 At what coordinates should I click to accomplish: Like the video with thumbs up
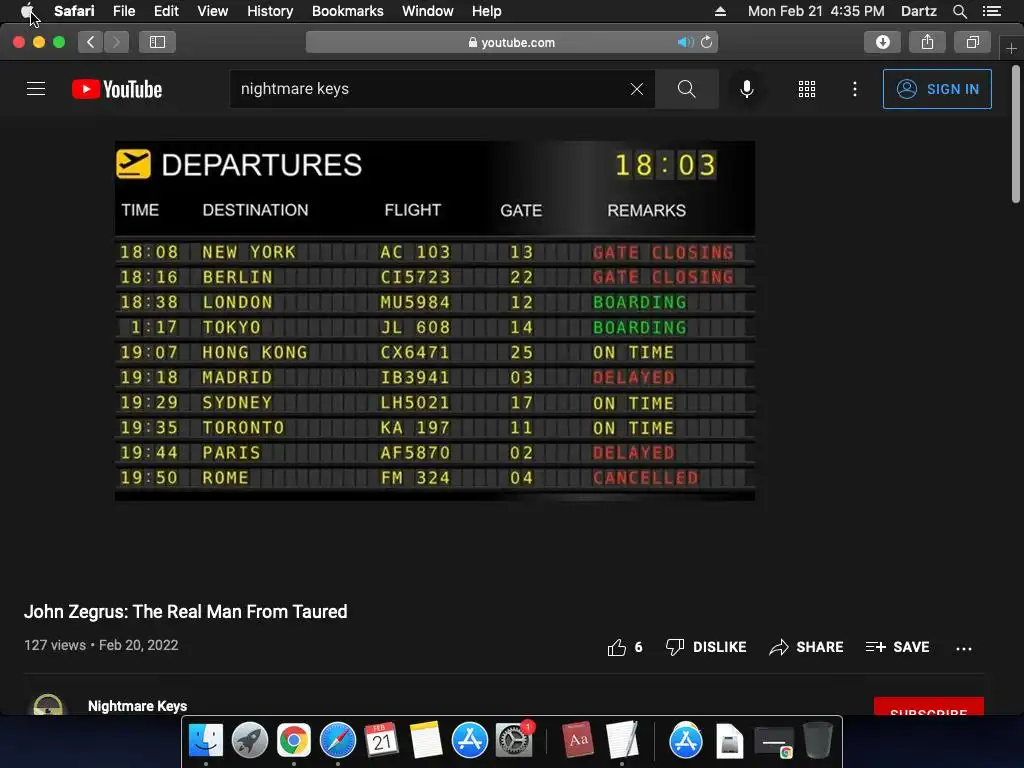pyautogui.click(x=625, y=647)
